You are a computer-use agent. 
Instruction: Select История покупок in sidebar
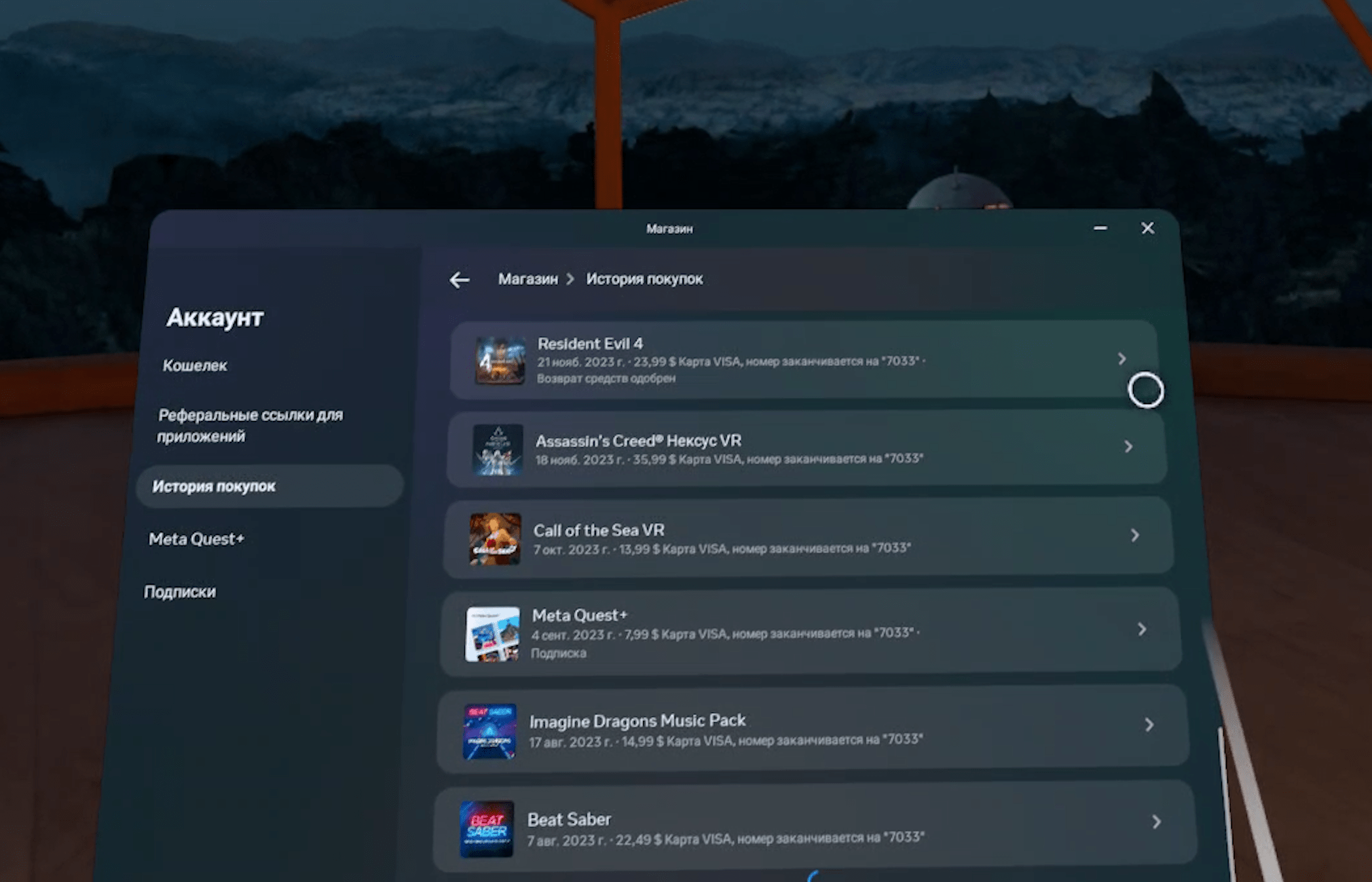click(x=214, y=487)
